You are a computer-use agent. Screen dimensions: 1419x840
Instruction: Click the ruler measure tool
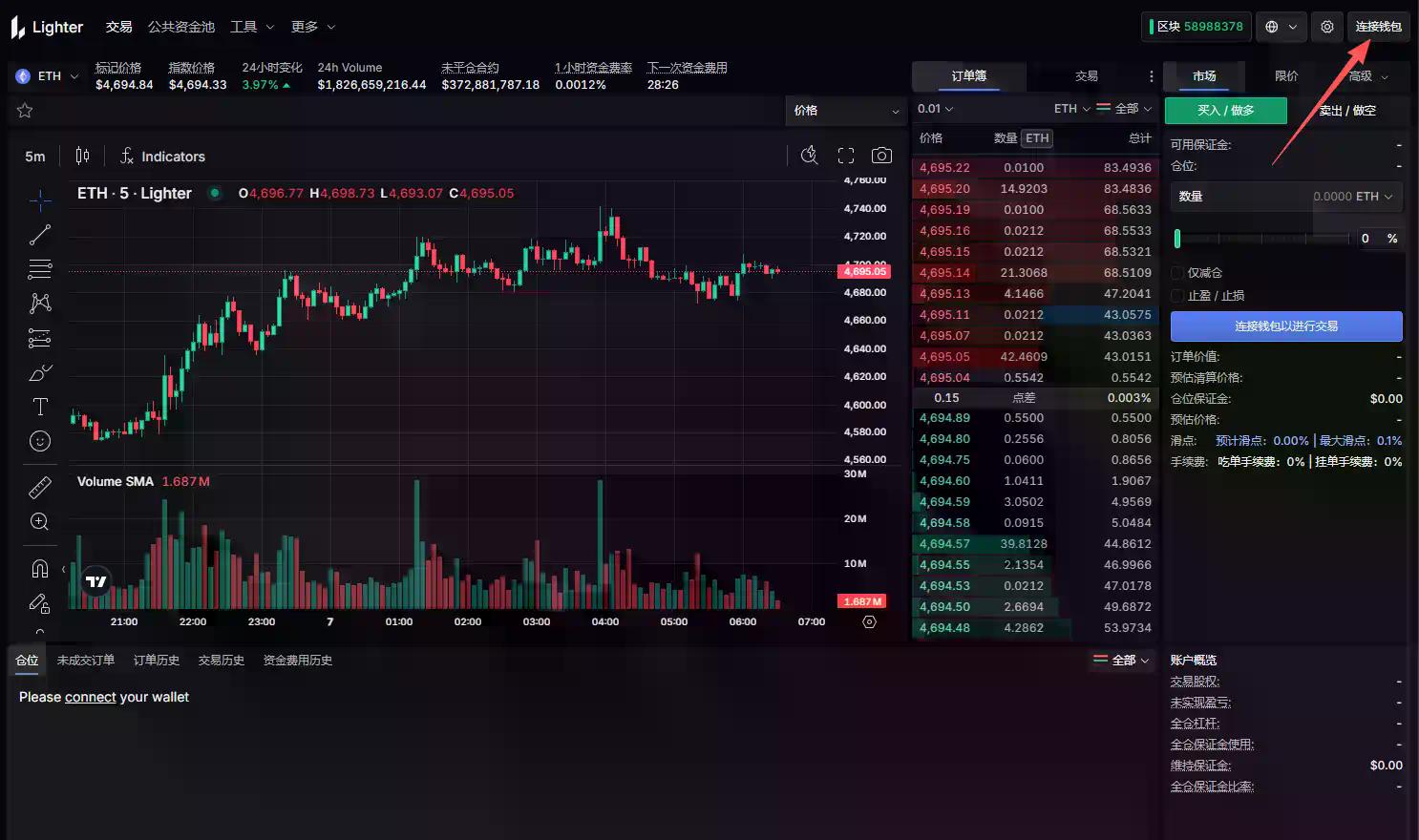click(x=39, y=488)
